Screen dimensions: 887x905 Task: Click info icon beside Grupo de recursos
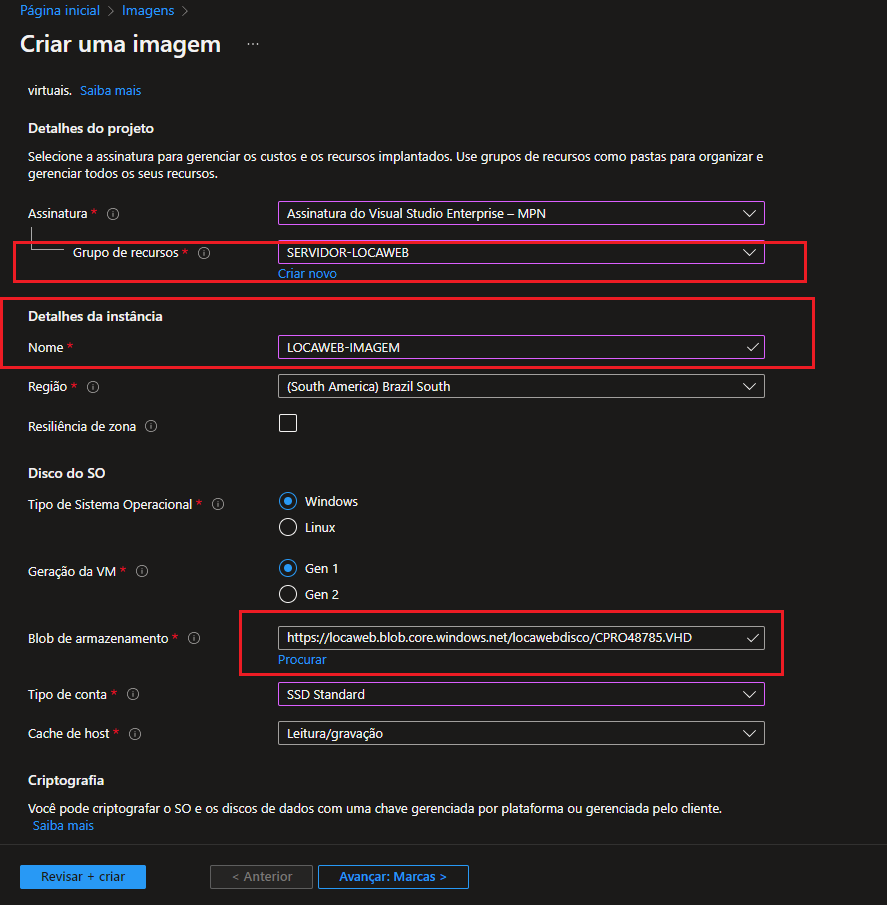click(204, 254)
